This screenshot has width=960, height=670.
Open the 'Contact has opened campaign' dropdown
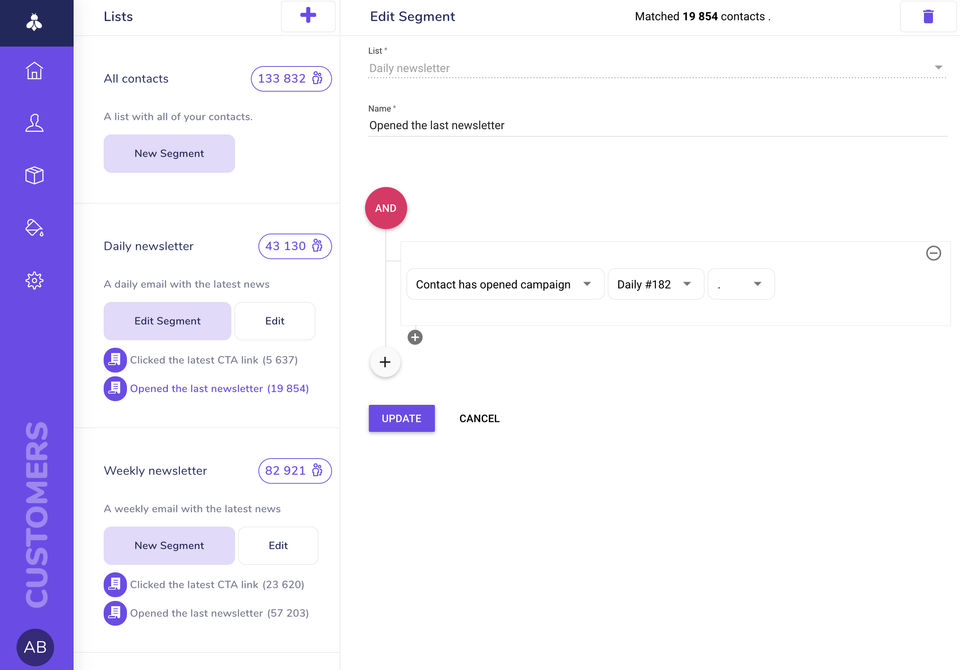coord(505,285)
